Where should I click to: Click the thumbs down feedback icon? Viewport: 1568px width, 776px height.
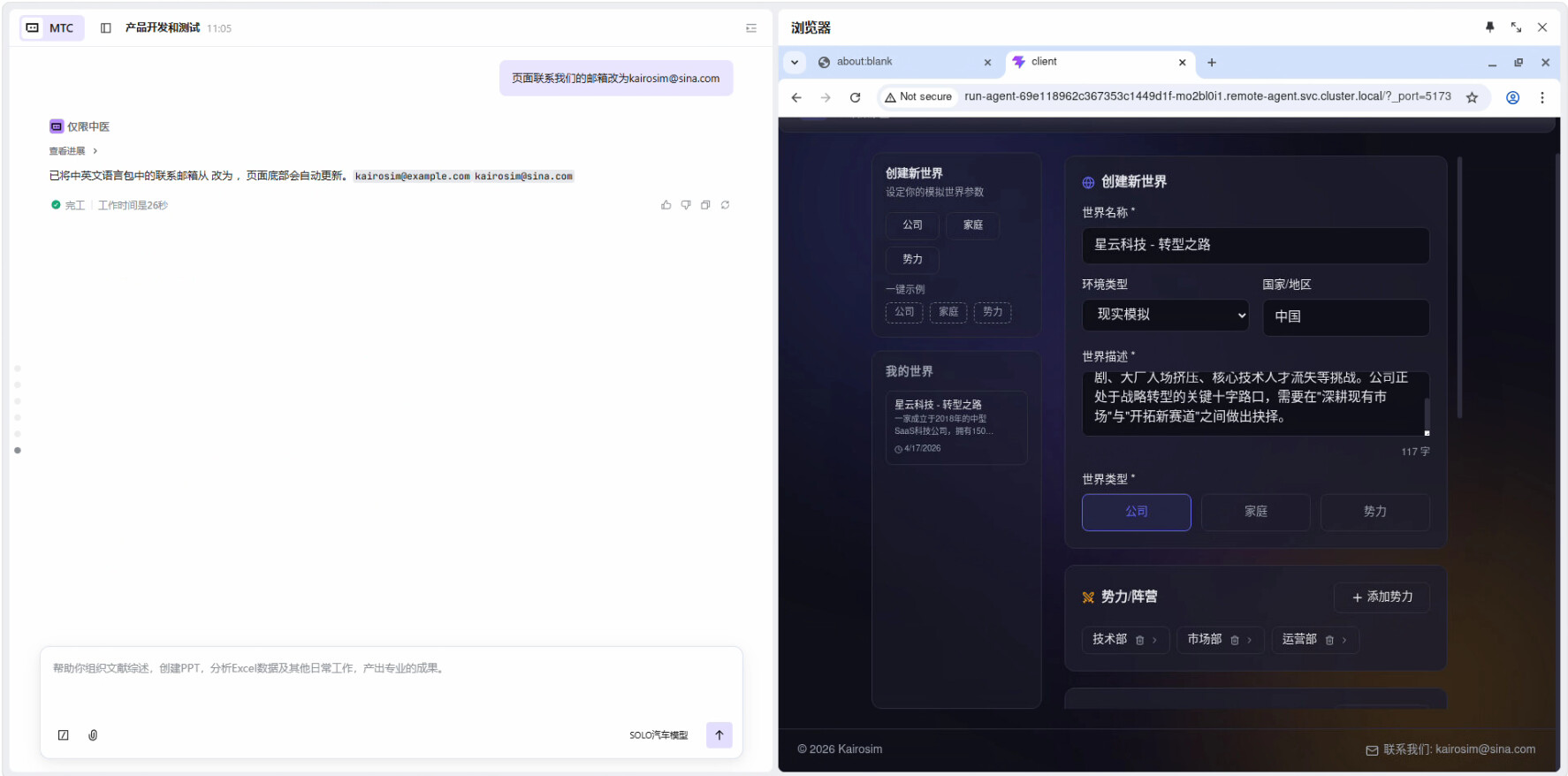(686, 205)
